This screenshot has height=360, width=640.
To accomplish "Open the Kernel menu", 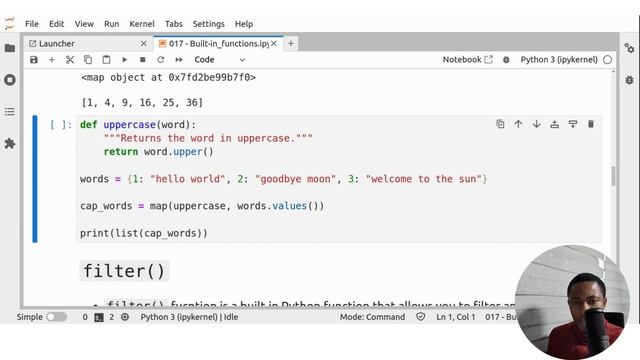I will [x=142, y=24].
